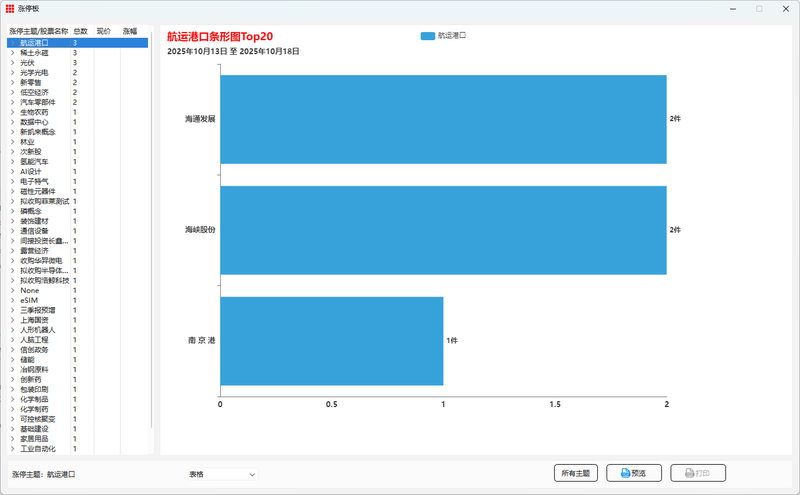Screen dimensions: 800x495
Task: Click the 南京港 bar in chart
Action: click(x=332, y=341)
